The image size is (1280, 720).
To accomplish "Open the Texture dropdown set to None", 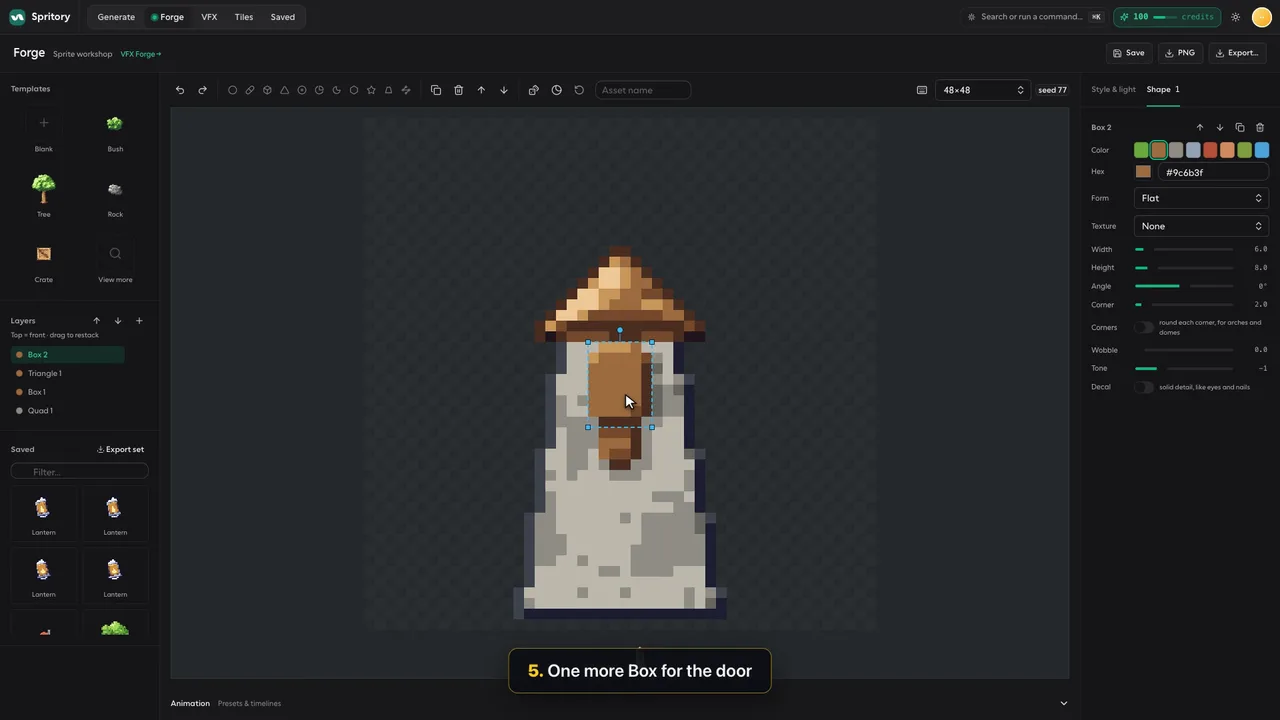I will tap(1201, 226).
